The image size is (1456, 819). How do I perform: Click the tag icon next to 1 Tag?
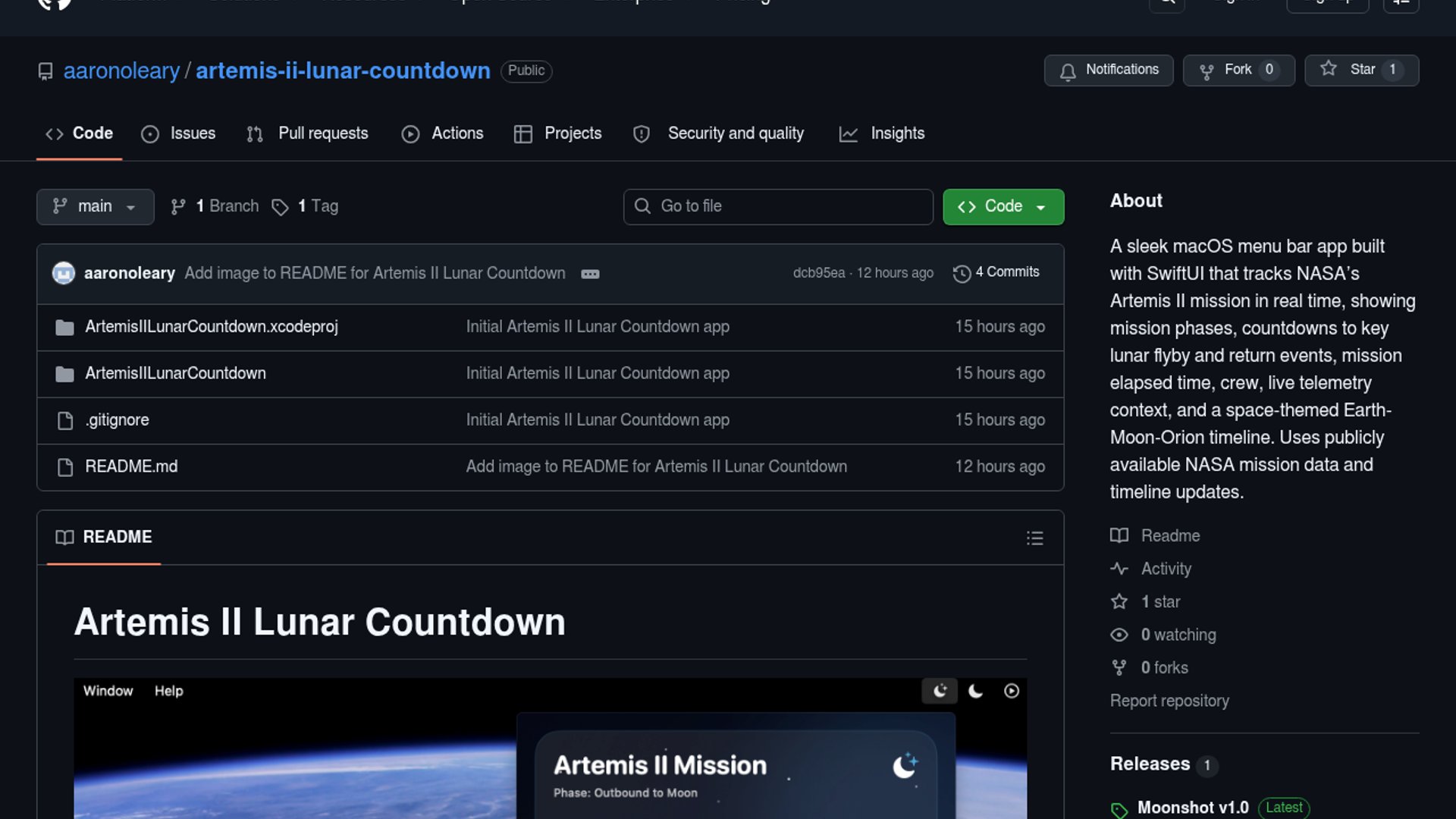[280, 207]
